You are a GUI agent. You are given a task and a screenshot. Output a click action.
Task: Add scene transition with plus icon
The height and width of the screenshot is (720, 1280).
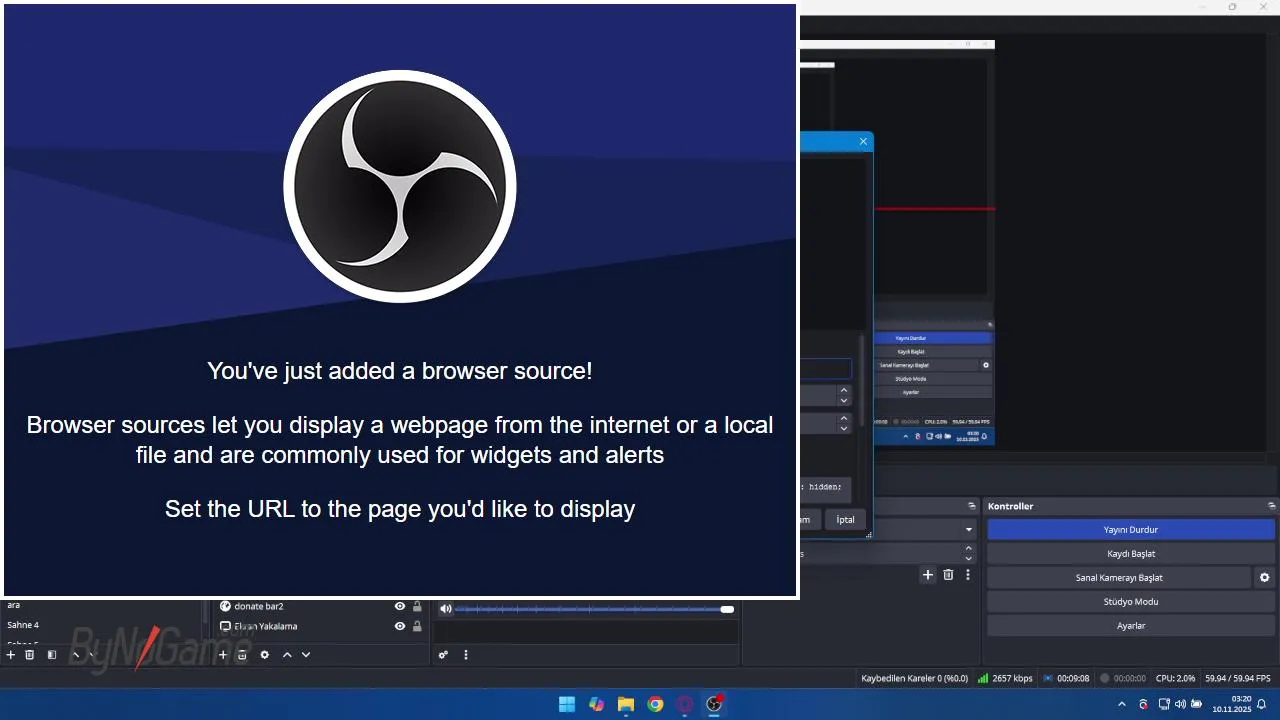coord(928,575)
